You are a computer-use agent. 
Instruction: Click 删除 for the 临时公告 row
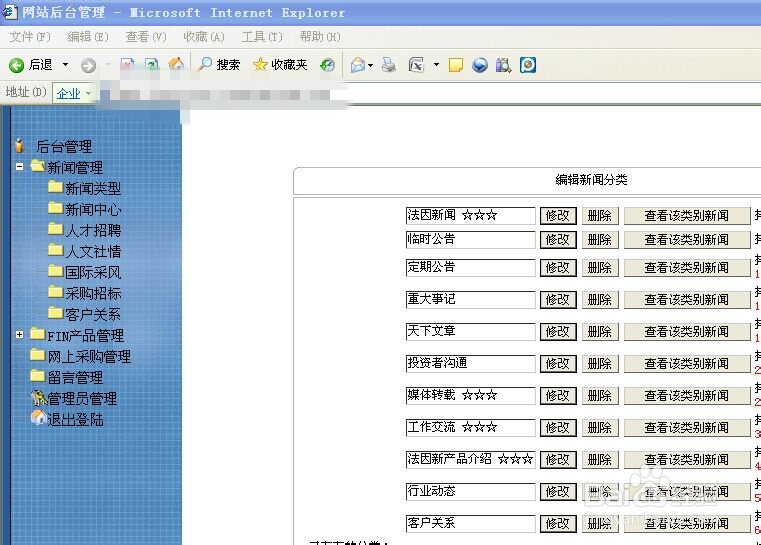point(600,240)
